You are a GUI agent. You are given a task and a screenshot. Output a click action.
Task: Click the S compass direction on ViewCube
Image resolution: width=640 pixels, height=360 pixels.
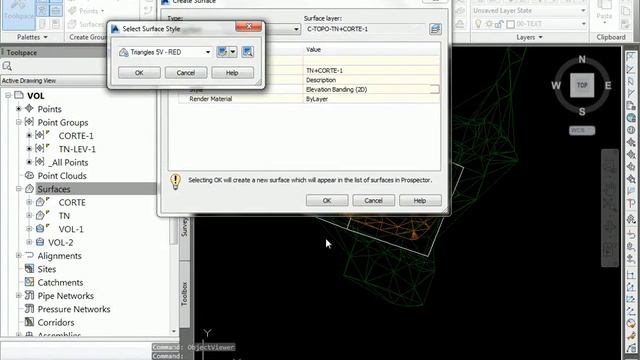pyautogui.click(x=582, y=111)
